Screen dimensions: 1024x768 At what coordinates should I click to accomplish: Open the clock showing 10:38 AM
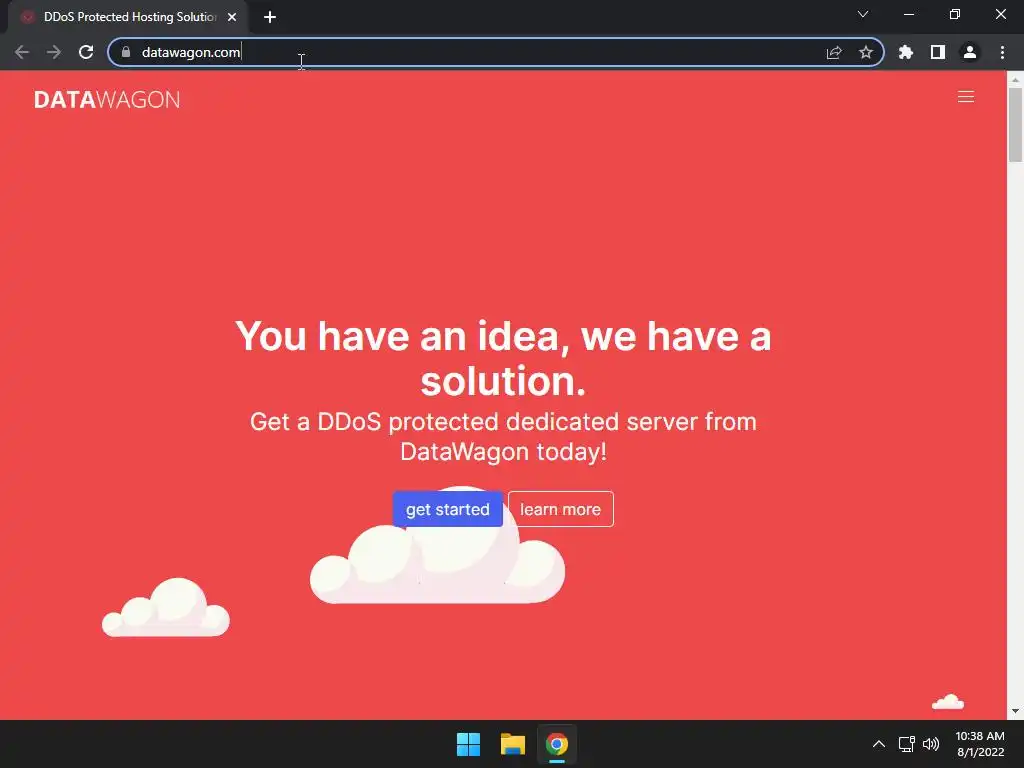(980, 744)
